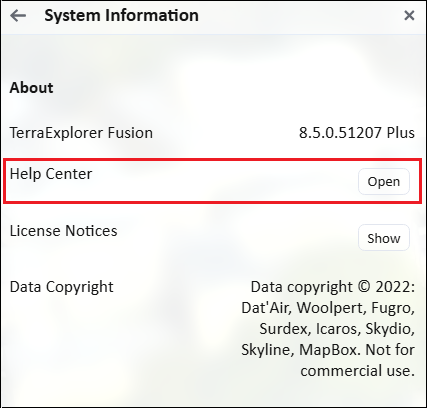Click the License Notices label

(x=63, y=231)
